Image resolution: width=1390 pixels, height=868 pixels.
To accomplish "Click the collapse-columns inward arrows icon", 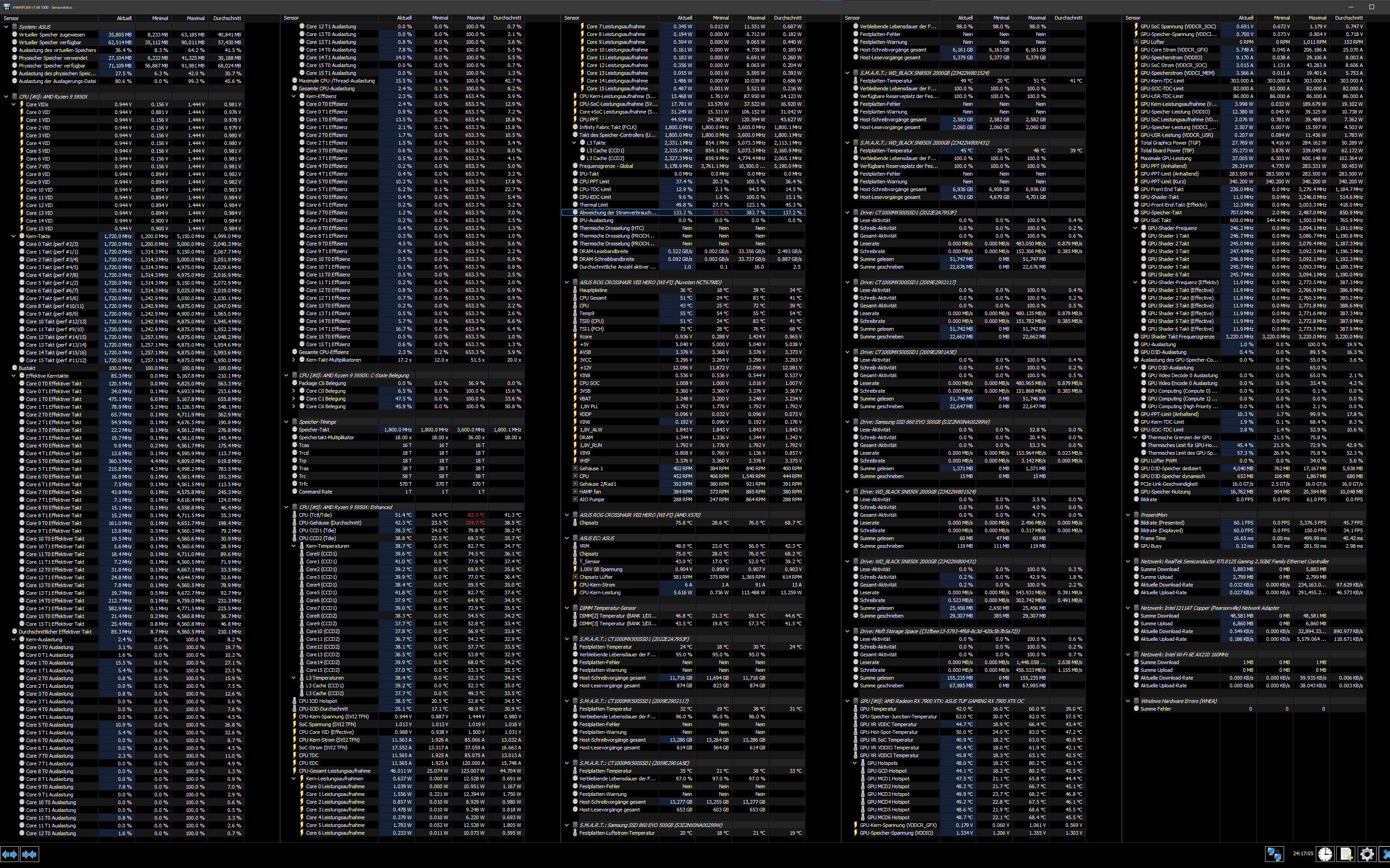I will click(x=29, y=854).
